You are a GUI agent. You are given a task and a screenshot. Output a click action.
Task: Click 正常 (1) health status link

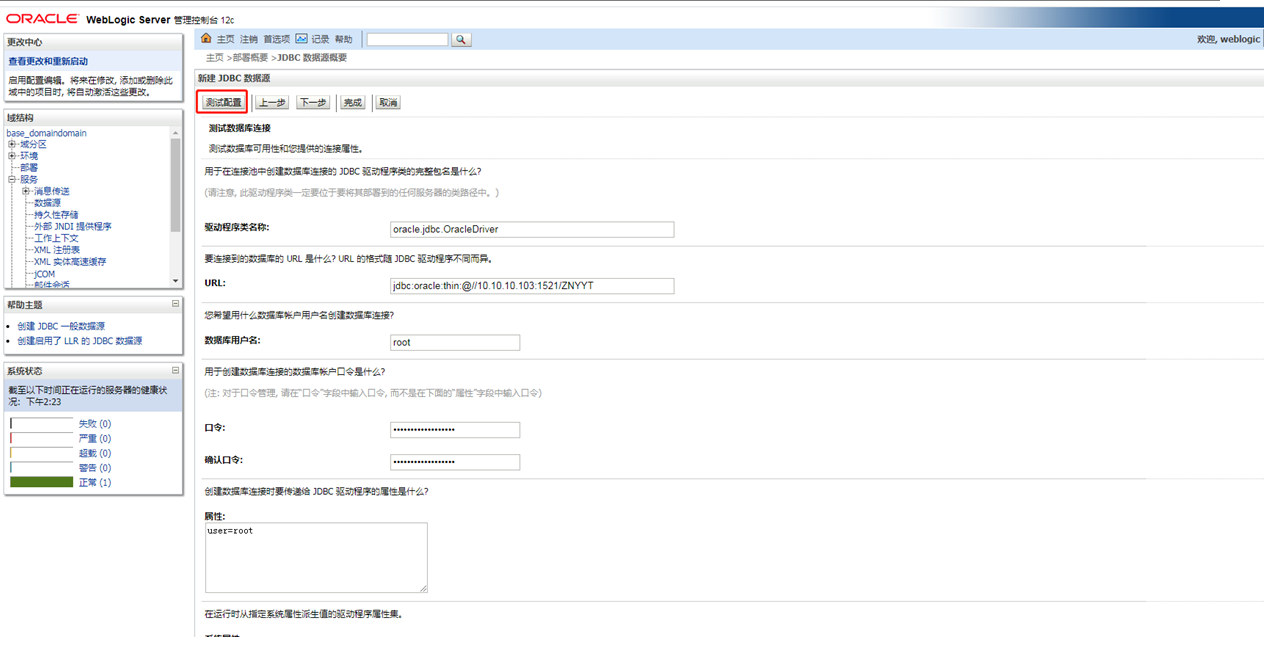[95, 483]
